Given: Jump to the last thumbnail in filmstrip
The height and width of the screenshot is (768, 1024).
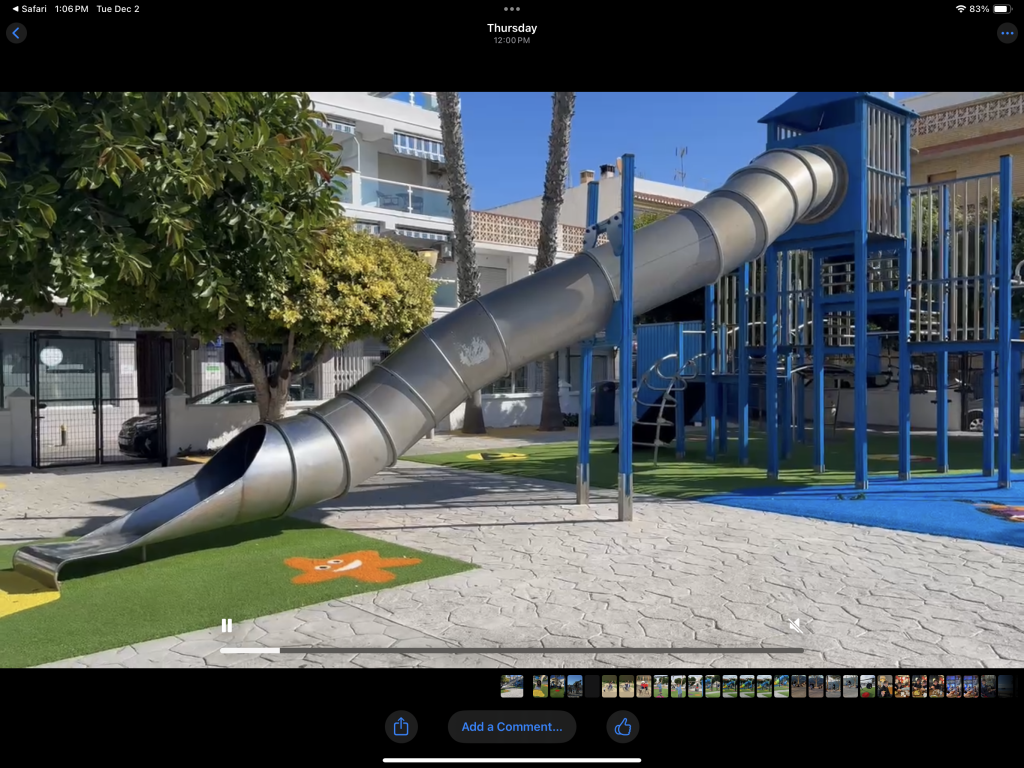Looking at the screenshot, I should 1004,686.
